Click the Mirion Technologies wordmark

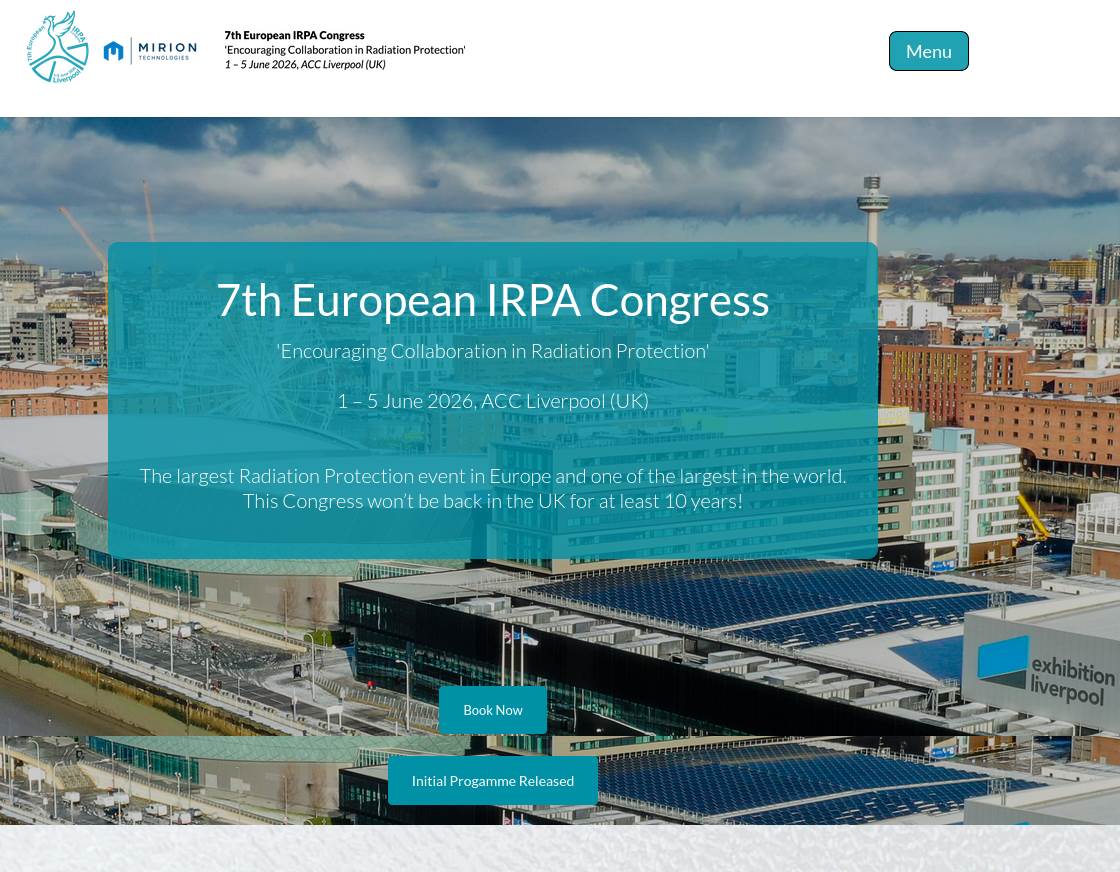(x=166, y=50)
